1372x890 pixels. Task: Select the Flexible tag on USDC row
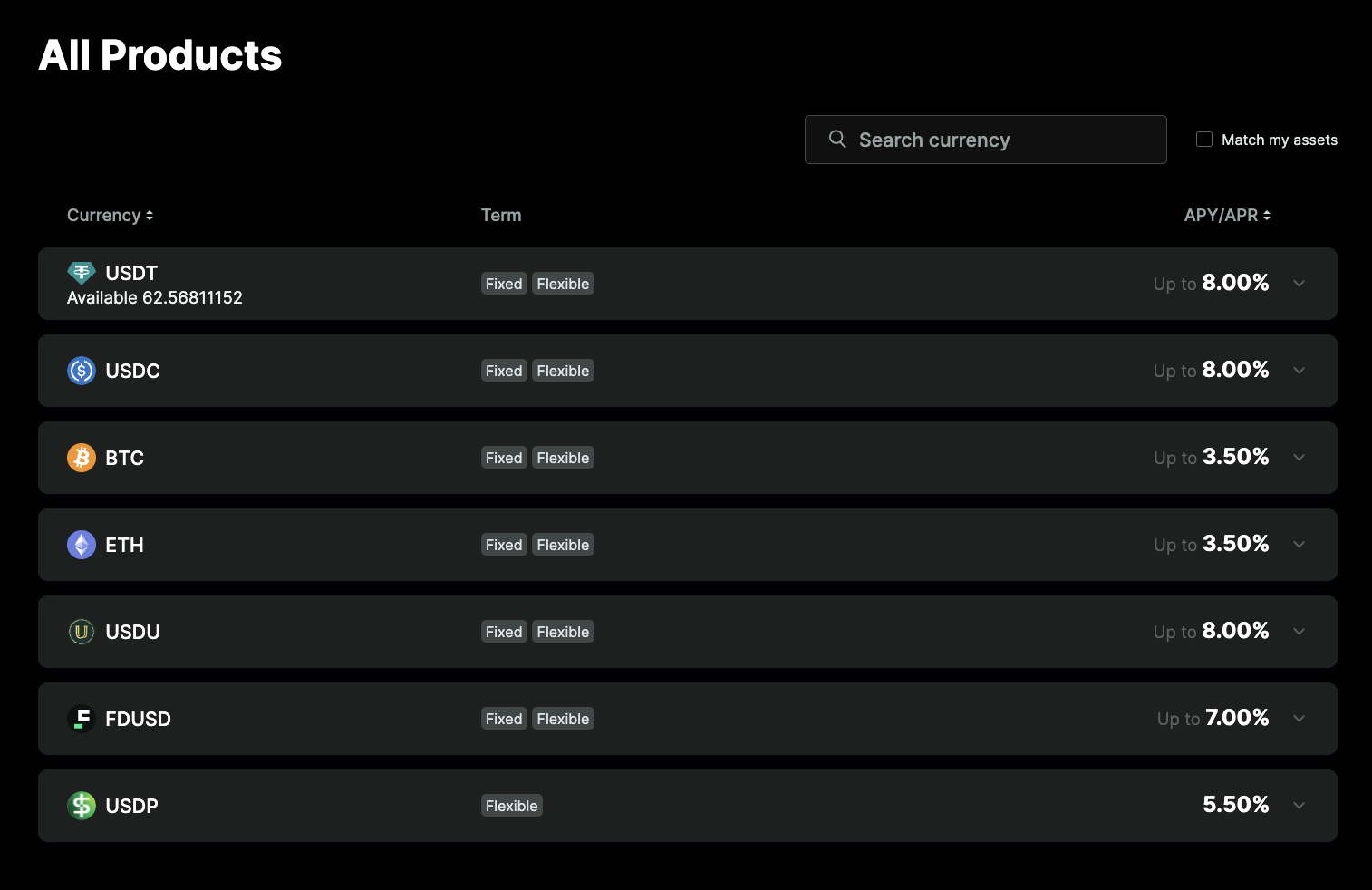click(x=563, y=371)
